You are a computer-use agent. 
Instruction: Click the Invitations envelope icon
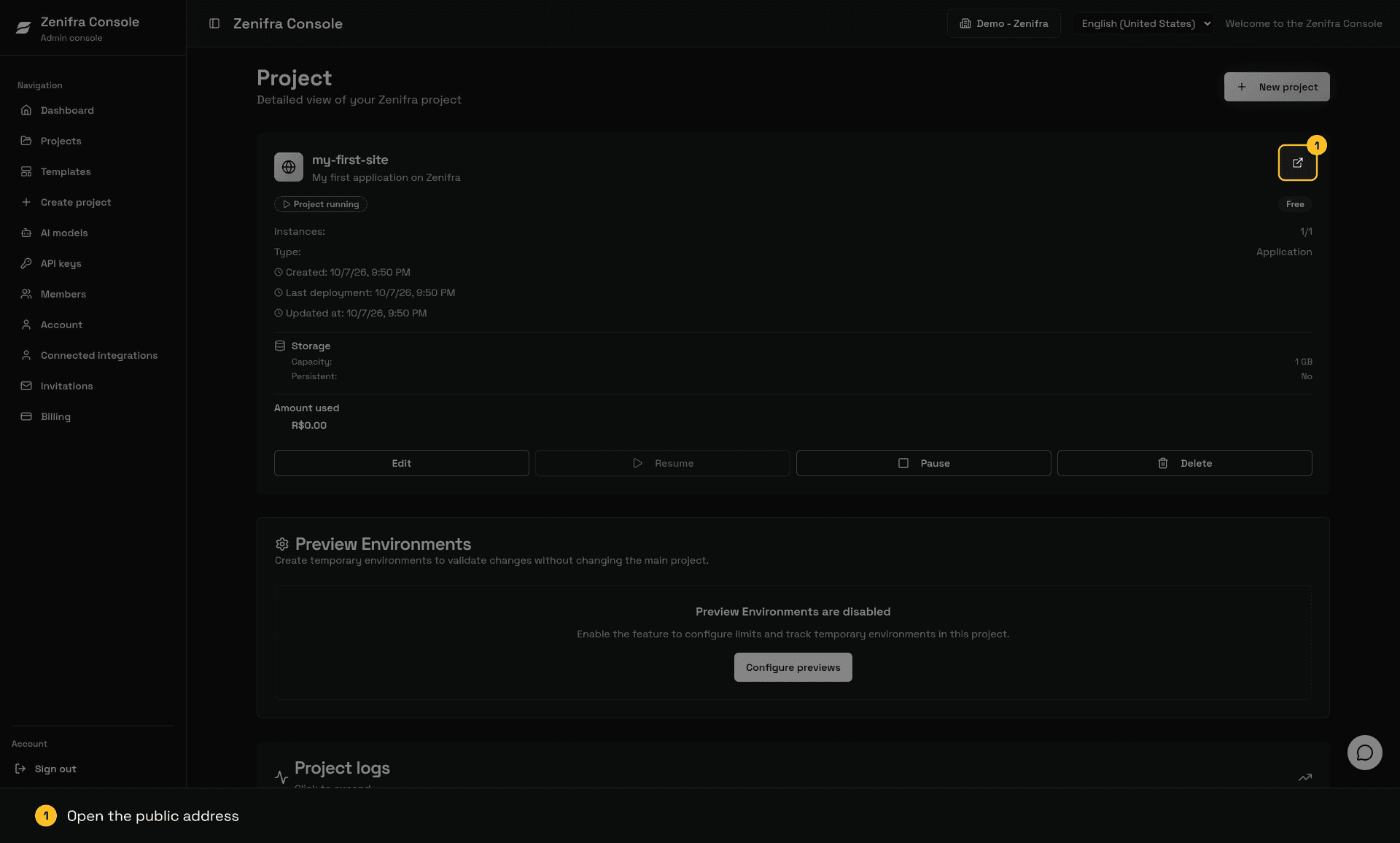tap(26, 386)
